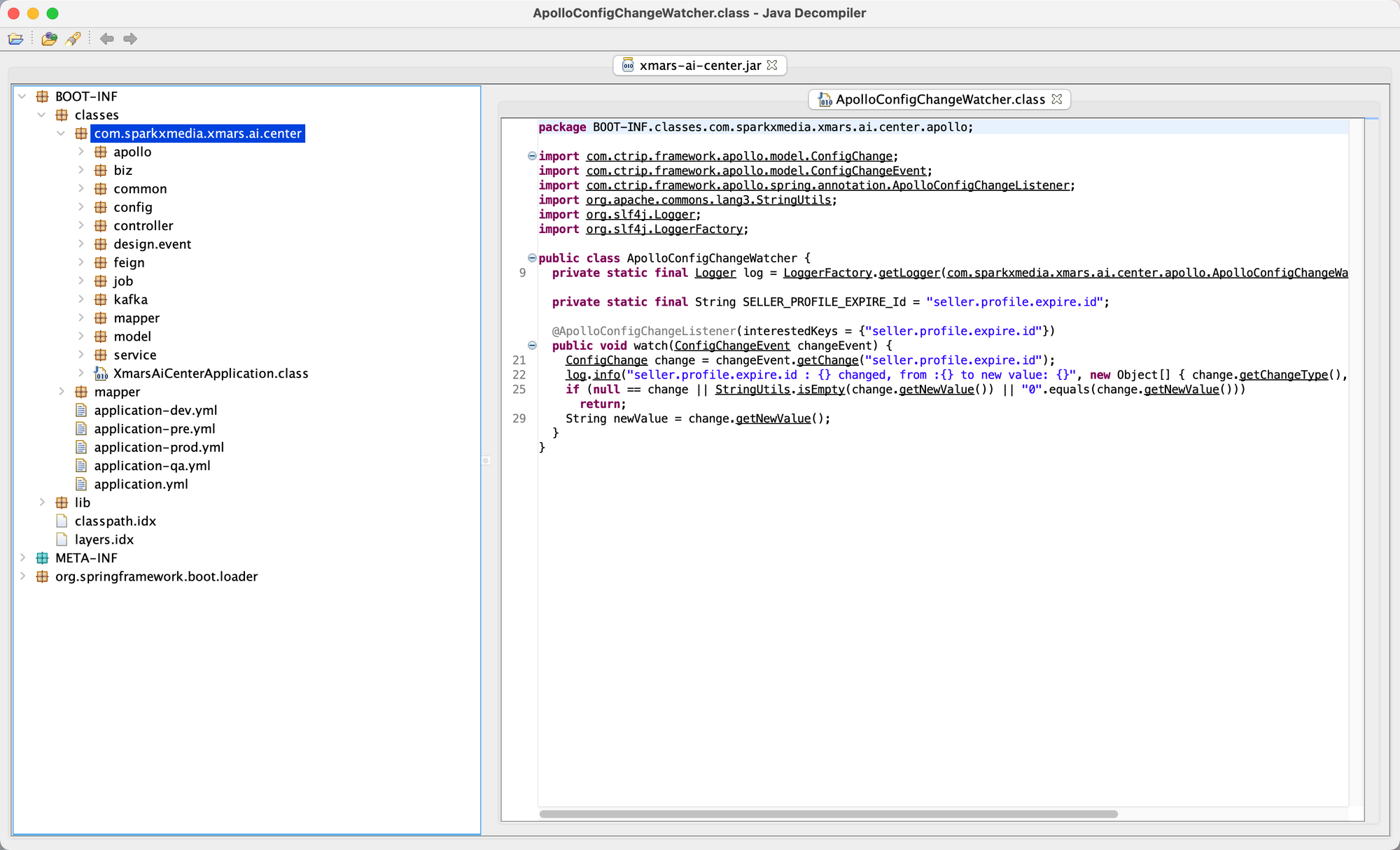
Task: Click the Search toolbar icon
Action: 73,39
